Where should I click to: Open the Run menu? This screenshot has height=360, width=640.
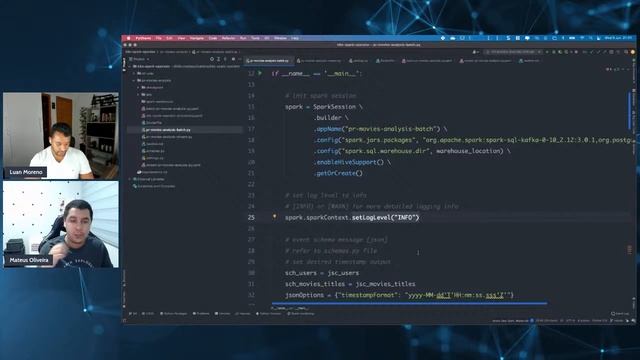pos(243,38)
